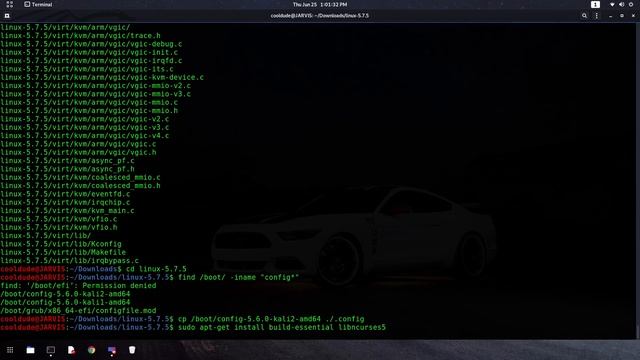Click 'linux-5.7.5/virt/kvm/vfio.h' line
The width and height of the screenshot is (640, 360).
[58, 227]
